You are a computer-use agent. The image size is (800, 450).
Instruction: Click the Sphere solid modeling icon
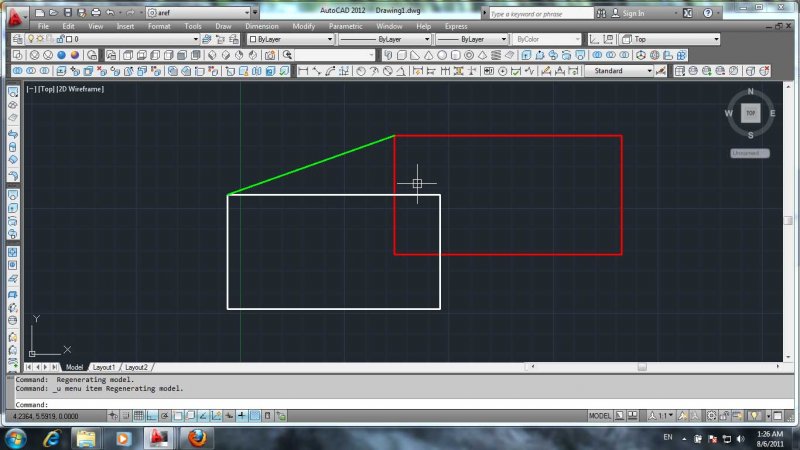442,55
